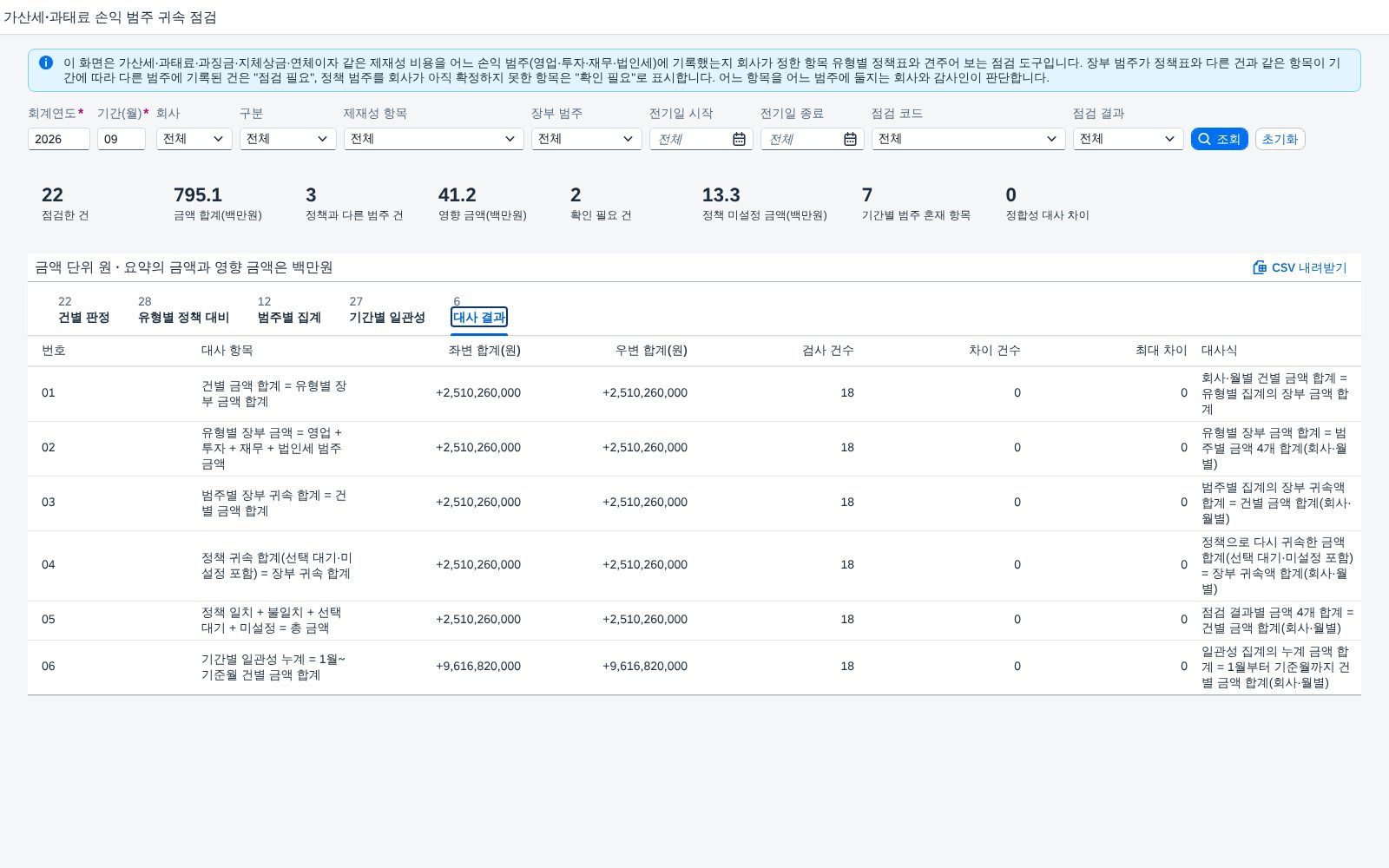This screenshot has width=1389, height=868.
Task: Open the 전기일 시작 calendar picker icon
Action: click(739, 139)
